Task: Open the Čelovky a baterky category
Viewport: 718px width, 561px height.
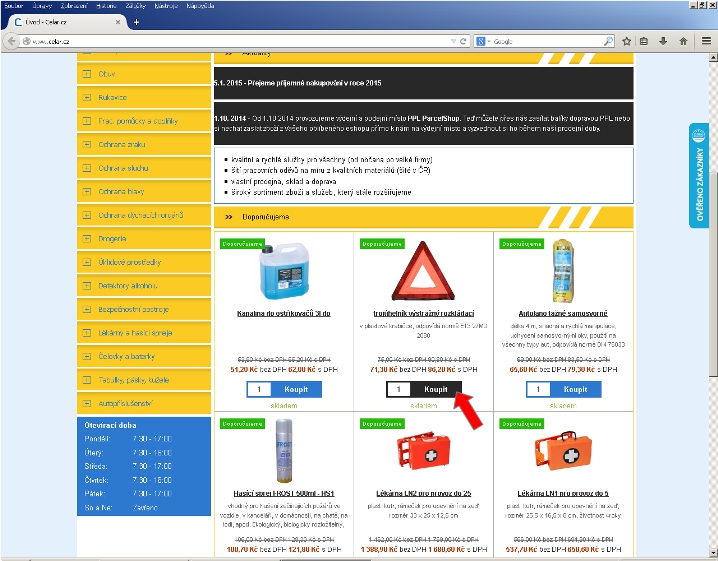Action: pos(144,356)
